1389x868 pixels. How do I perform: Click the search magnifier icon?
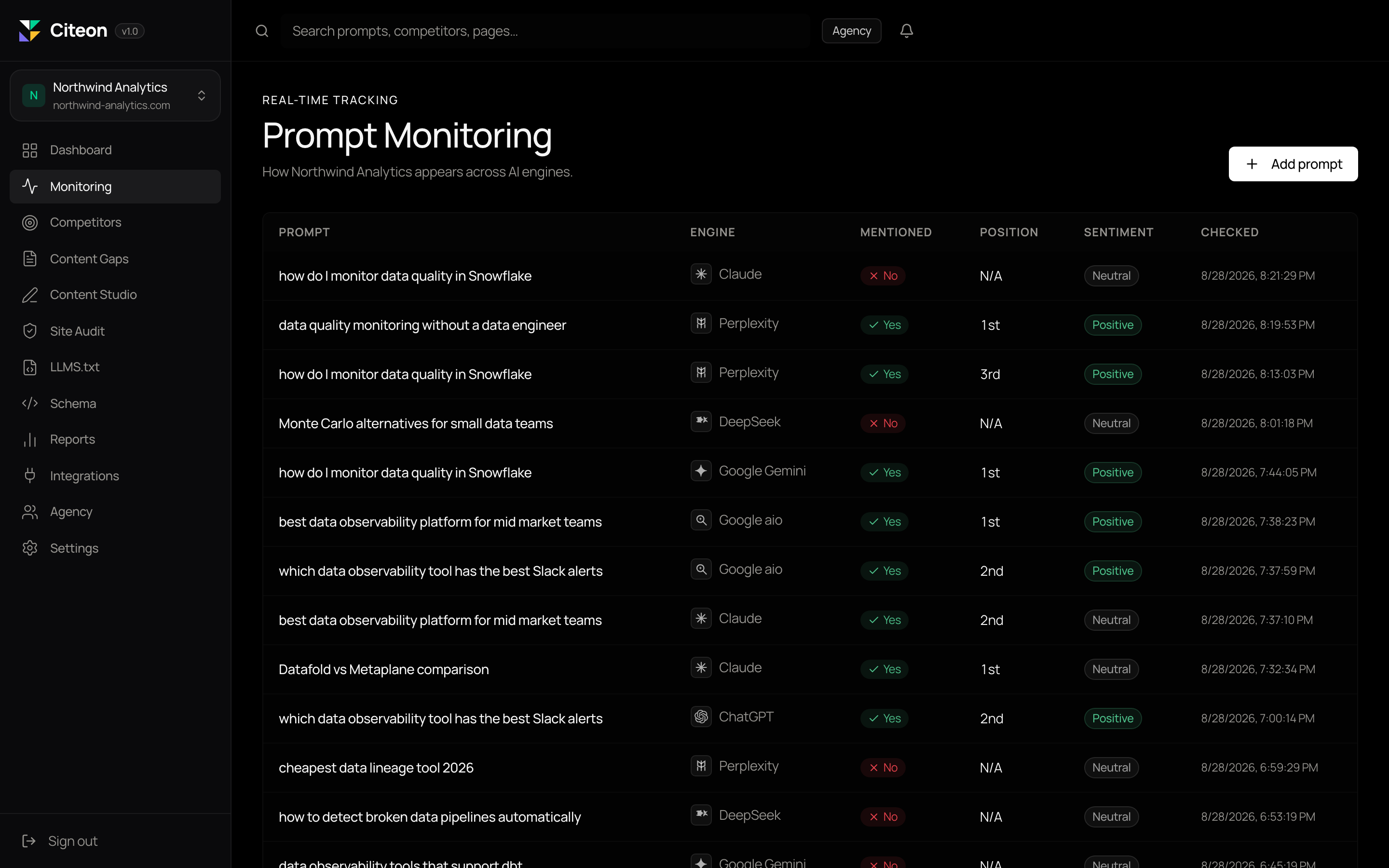tap(262, 31)
